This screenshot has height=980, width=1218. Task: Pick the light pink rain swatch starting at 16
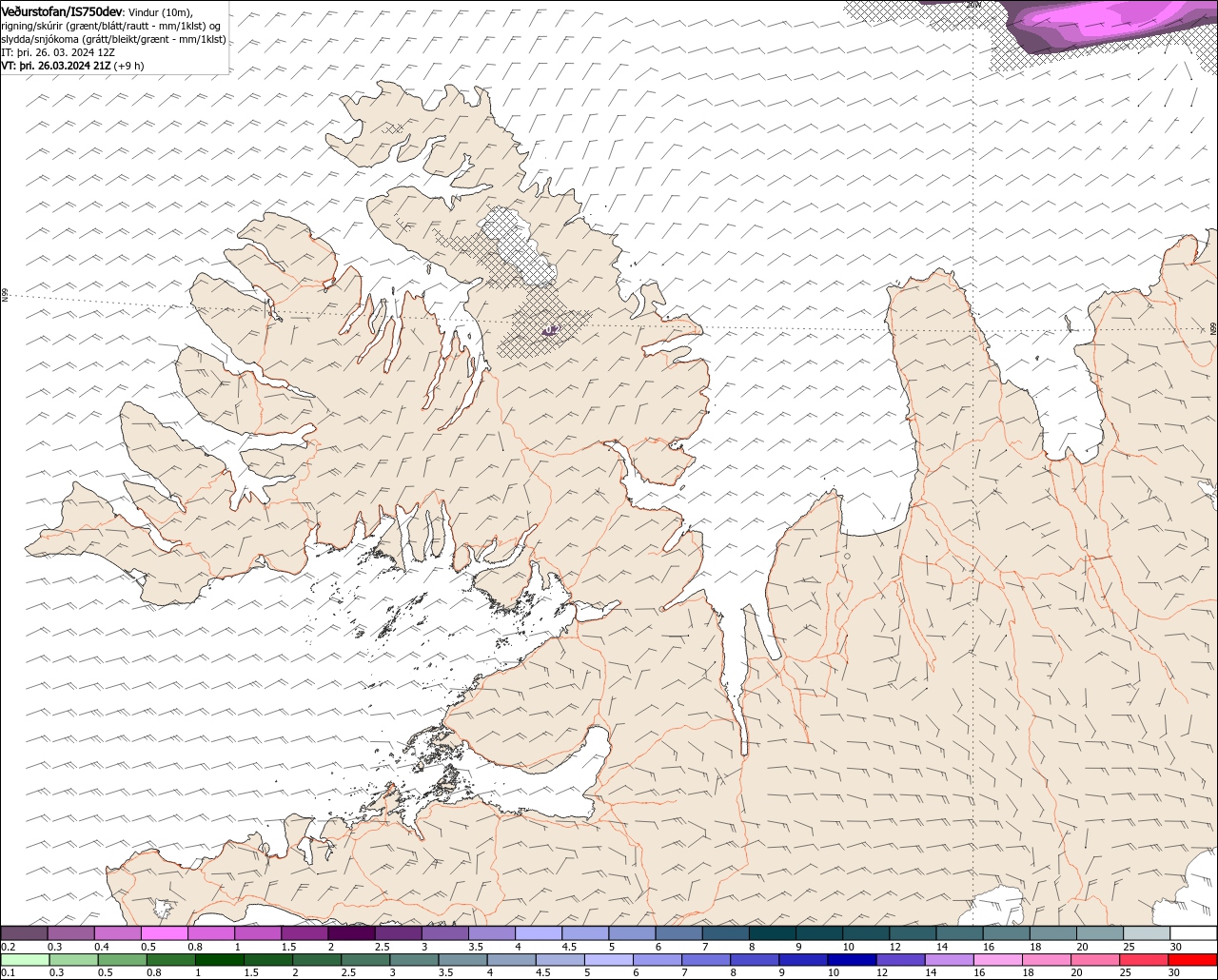point(997,960)
